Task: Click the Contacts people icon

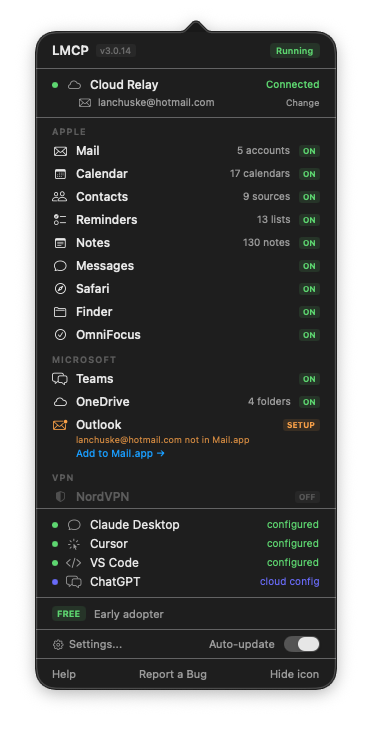Action: (60, 197)
